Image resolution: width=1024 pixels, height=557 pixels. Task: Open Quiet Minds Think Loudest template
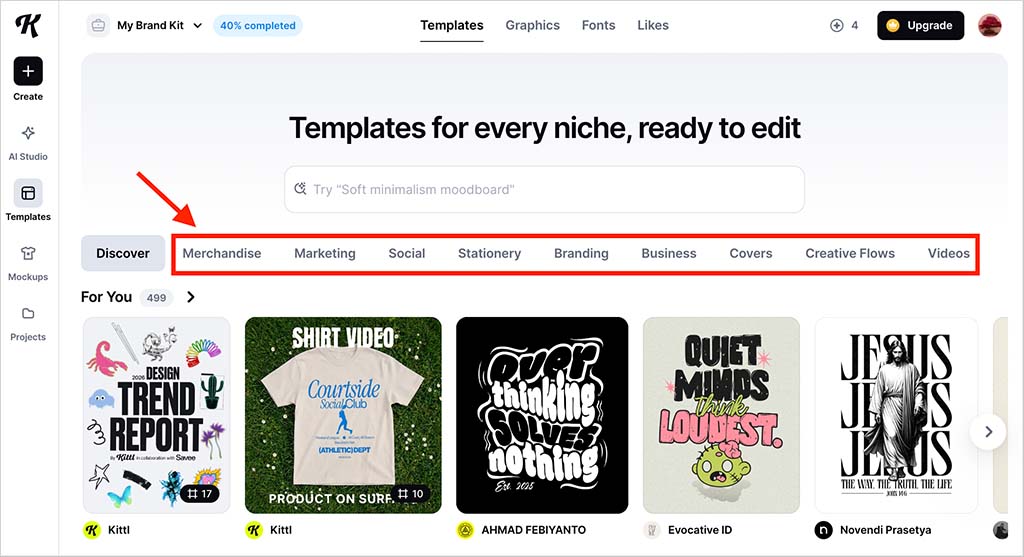click(x=721, y=415)
